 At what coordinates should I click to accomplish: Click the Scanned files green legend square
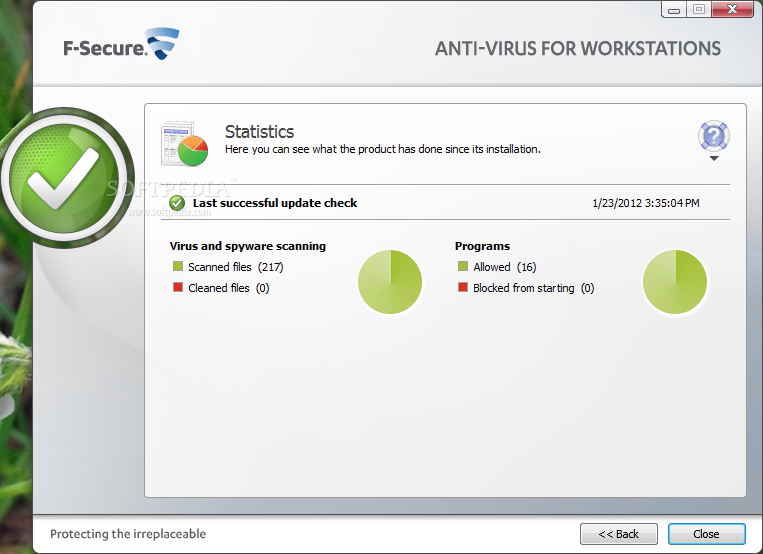pyautogui.click(x=178, y=266)
